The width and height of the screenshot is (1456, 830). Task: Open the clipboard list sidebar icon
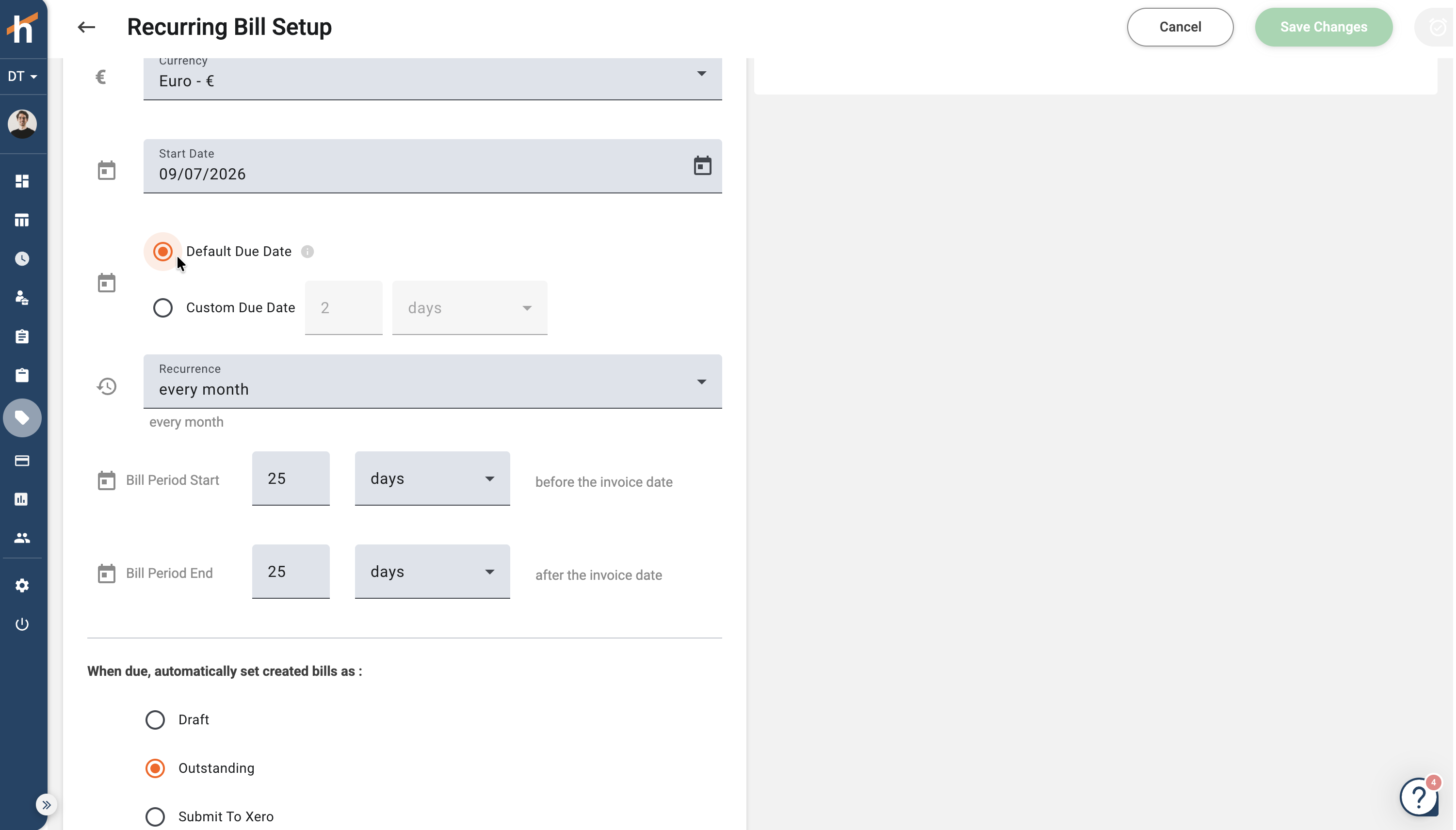[22, 336]
